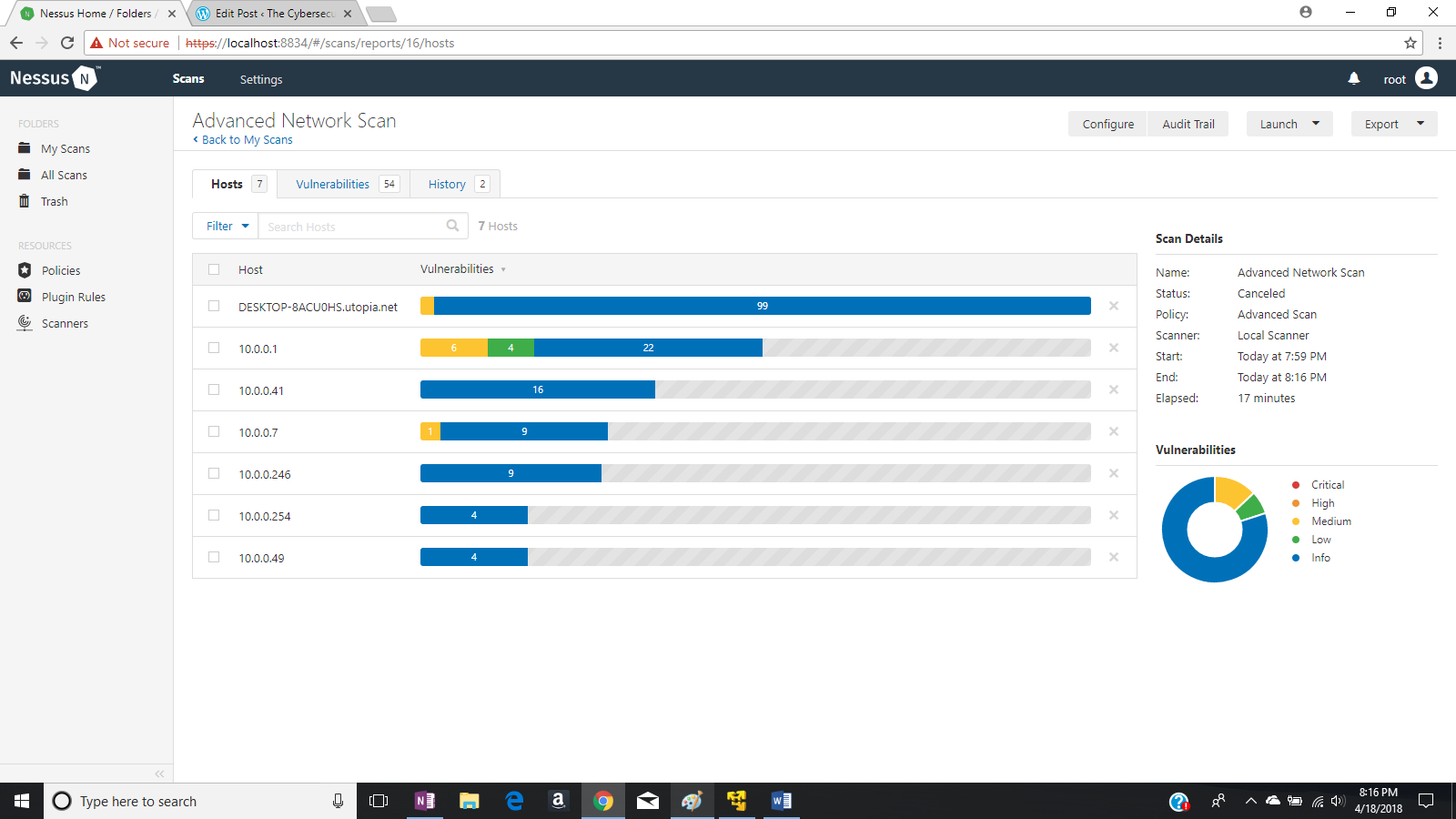Screen dimensions: 1456x819
Task: Click the Configure button
Action: (x=1107, y=123)
